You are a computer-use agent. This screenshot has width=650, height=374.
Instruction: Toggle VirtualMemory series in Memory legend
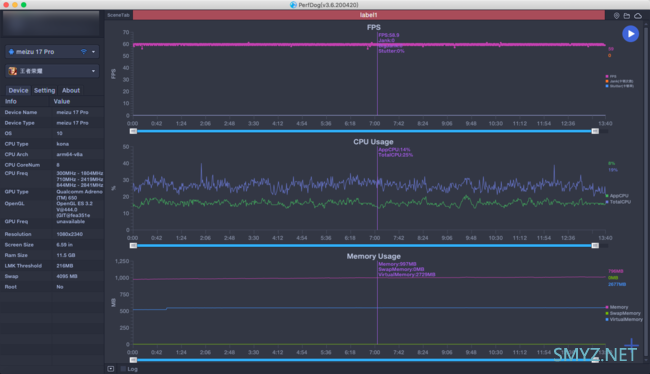pos(624,320)
